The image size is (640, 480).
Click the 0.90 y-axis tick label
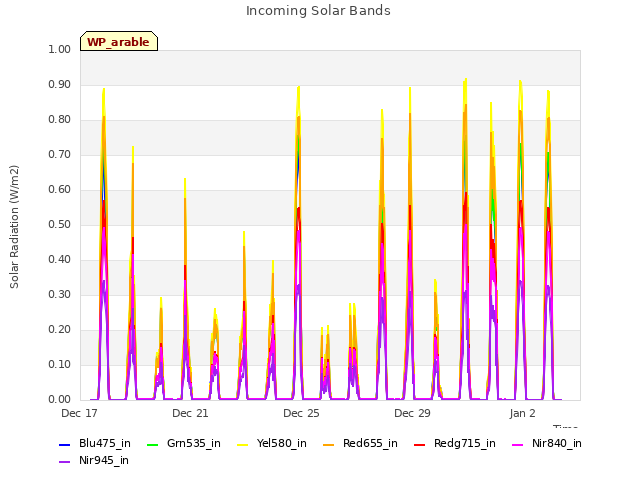coord(60,85)
